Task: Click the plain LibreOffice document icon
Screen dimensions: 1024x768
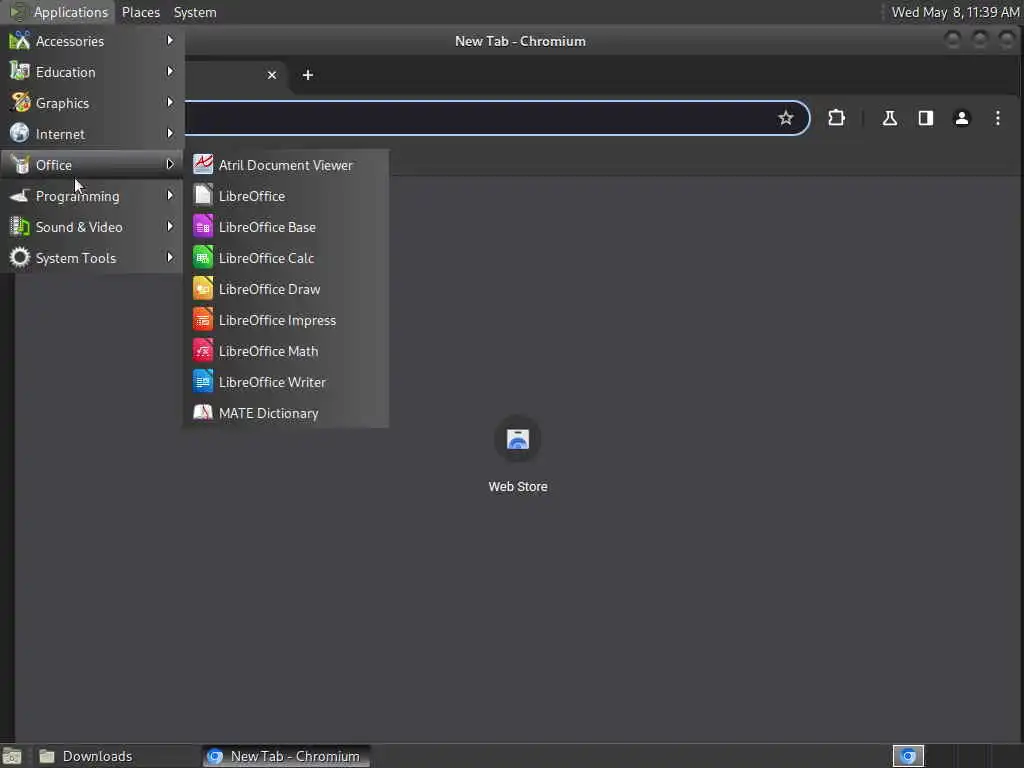Action: pyautogui.click(x=202, y=195)
